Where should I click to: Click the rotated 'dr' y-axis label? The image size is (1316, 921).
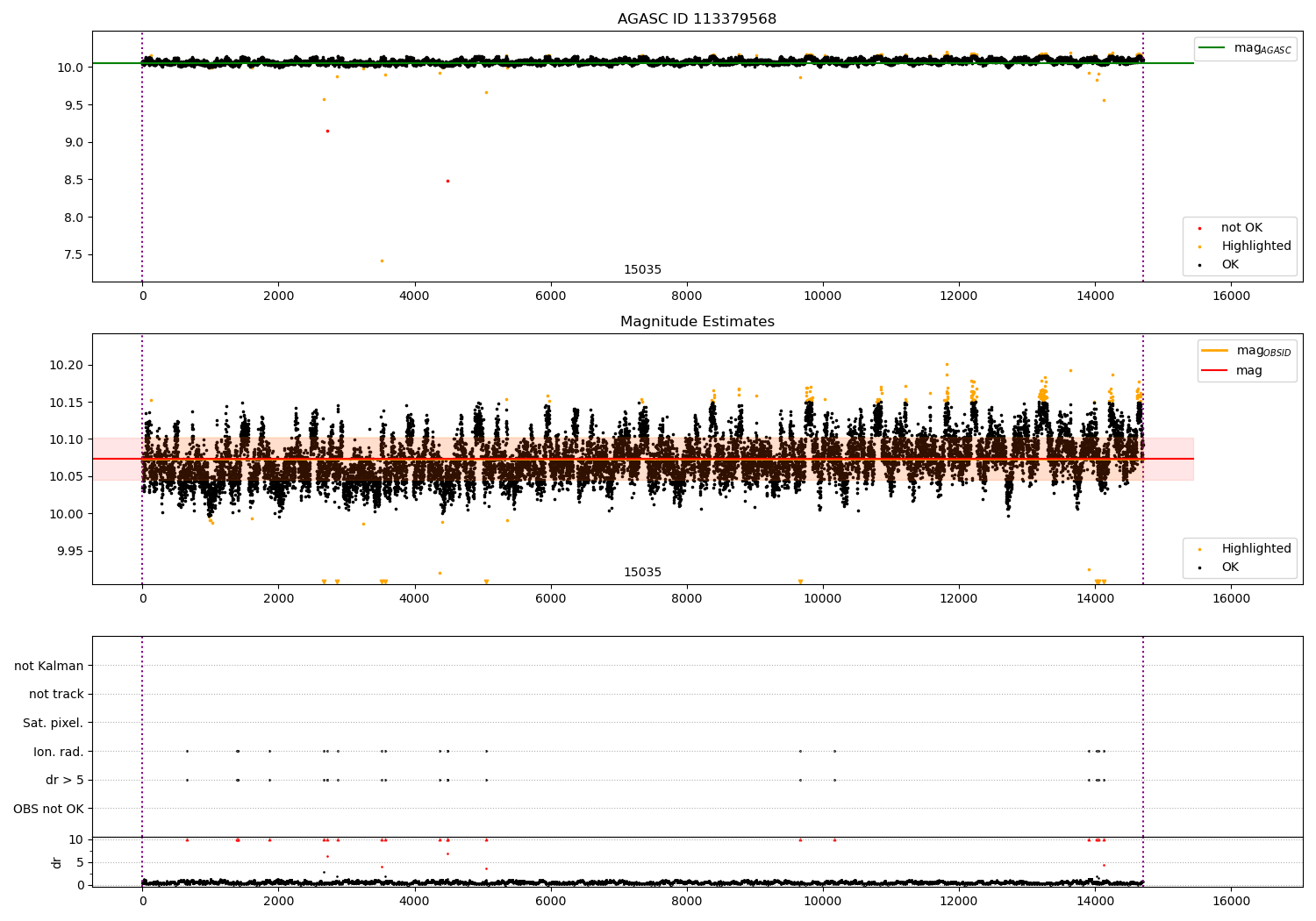tap(57, 862)
